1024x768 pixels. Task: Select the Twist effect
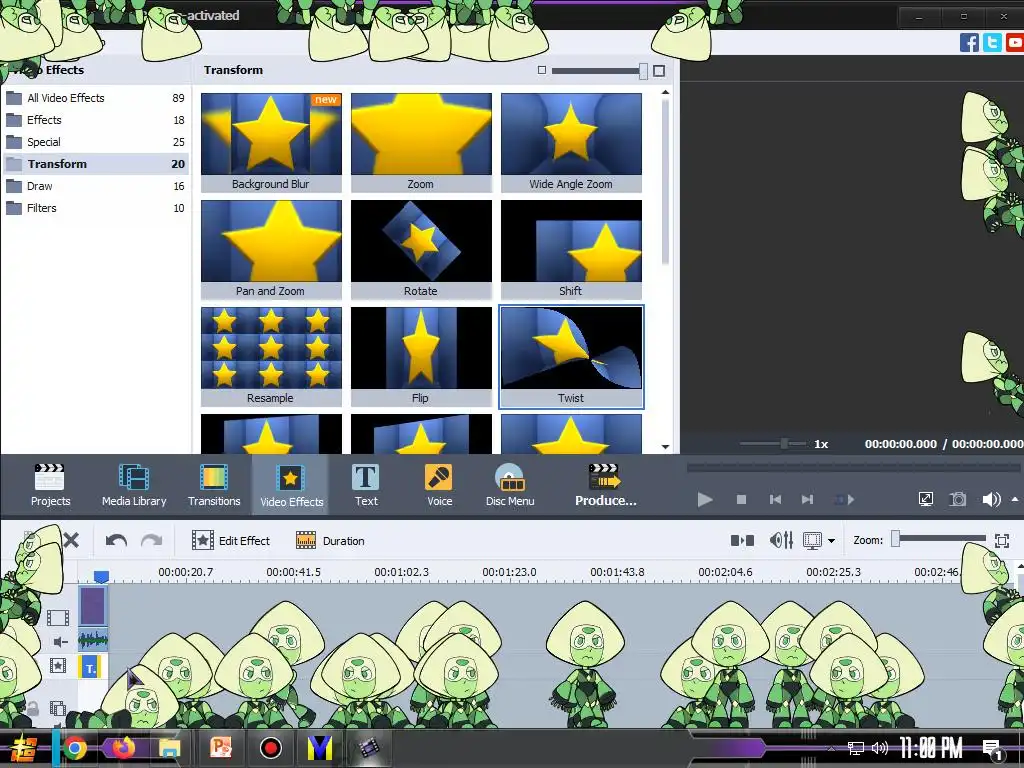point(571,357)
